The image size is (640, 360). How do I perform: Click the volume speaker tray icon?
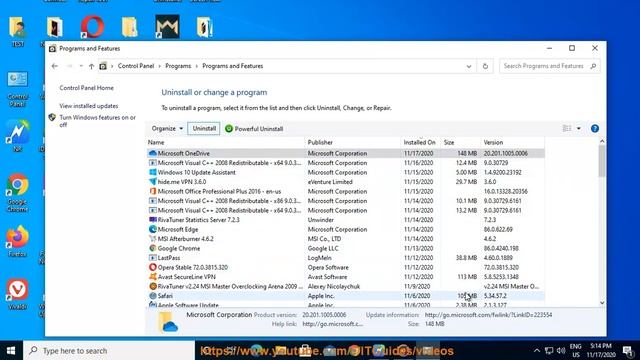[x=561, y=351]
